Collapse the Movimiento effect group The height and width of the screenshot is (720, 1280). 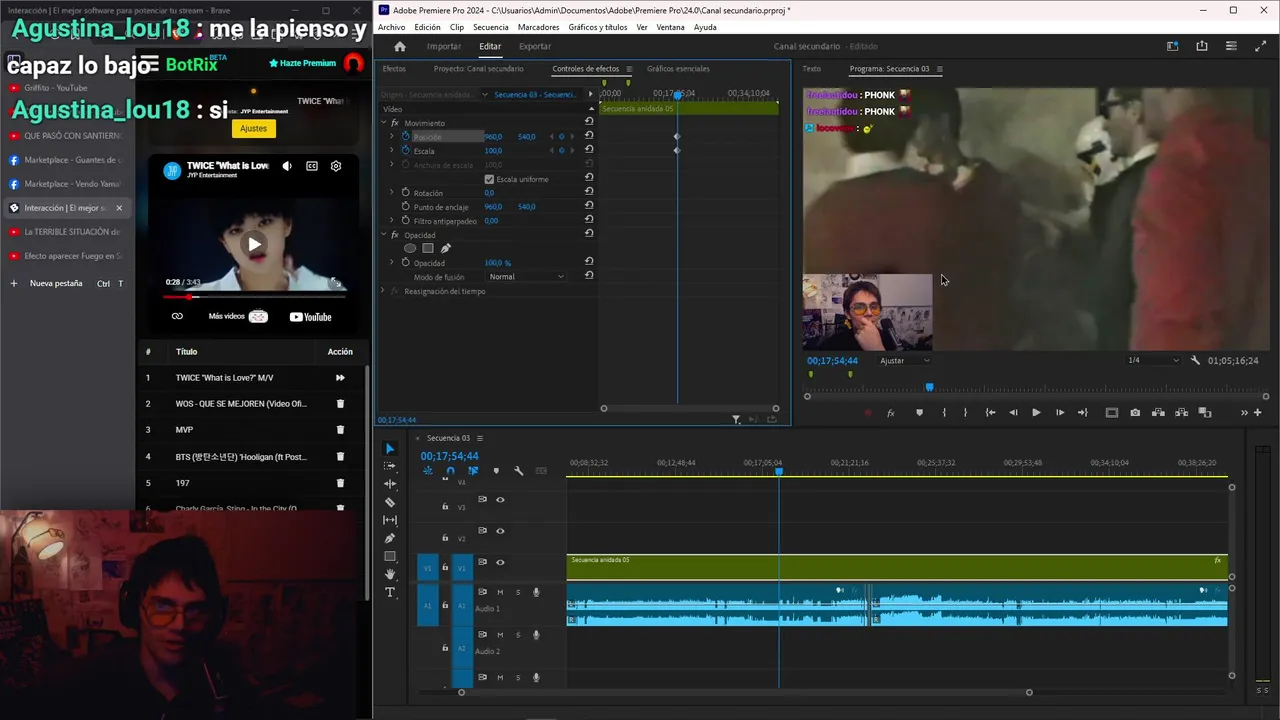pyautogui.click(x=383, y=123)
